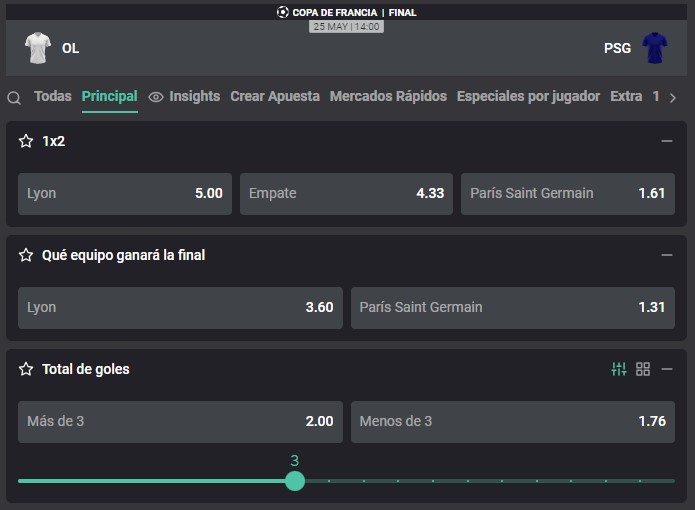695x510 pixels.
Task: Click the OL white jersey icon
Action: 38,48
